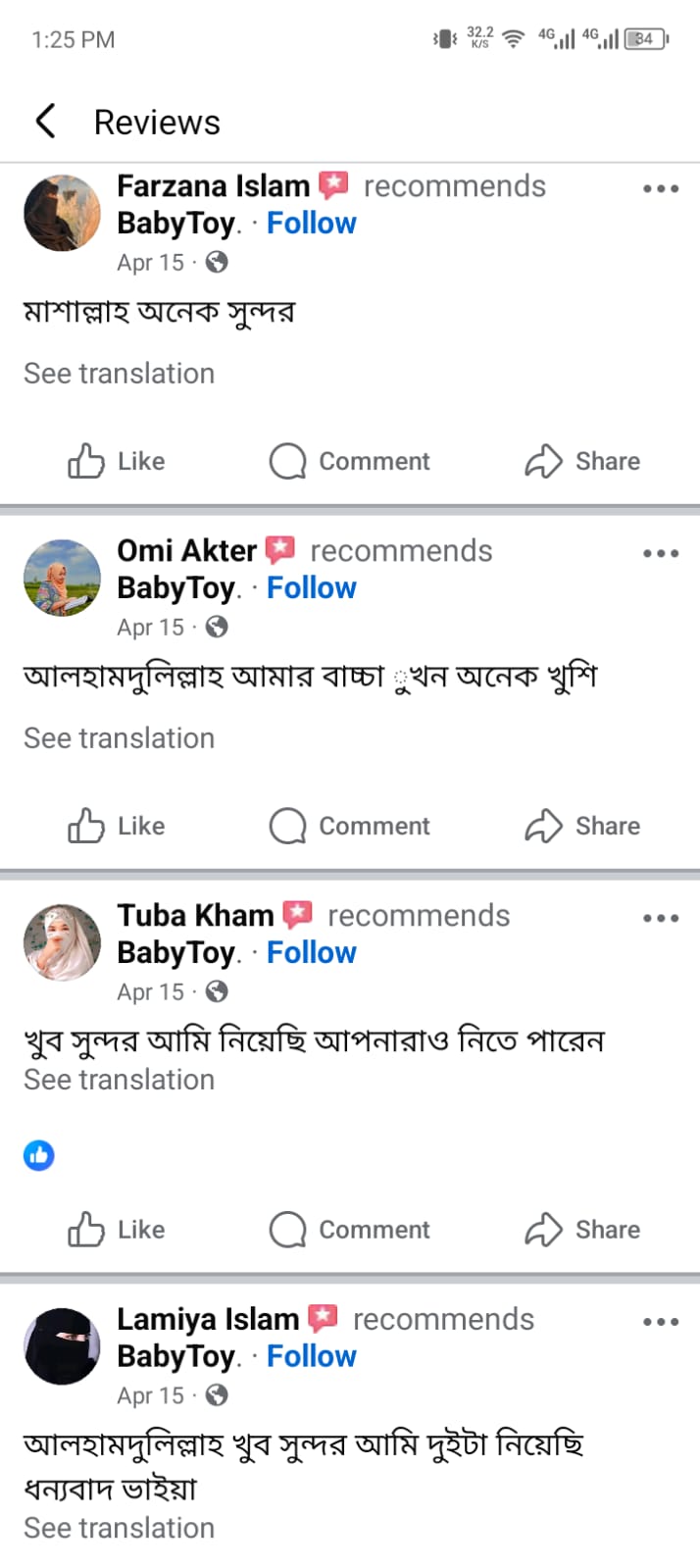The image size is (700, 1568).
Task: Share Tuba Kham's review
Action: coord(582,1230)
